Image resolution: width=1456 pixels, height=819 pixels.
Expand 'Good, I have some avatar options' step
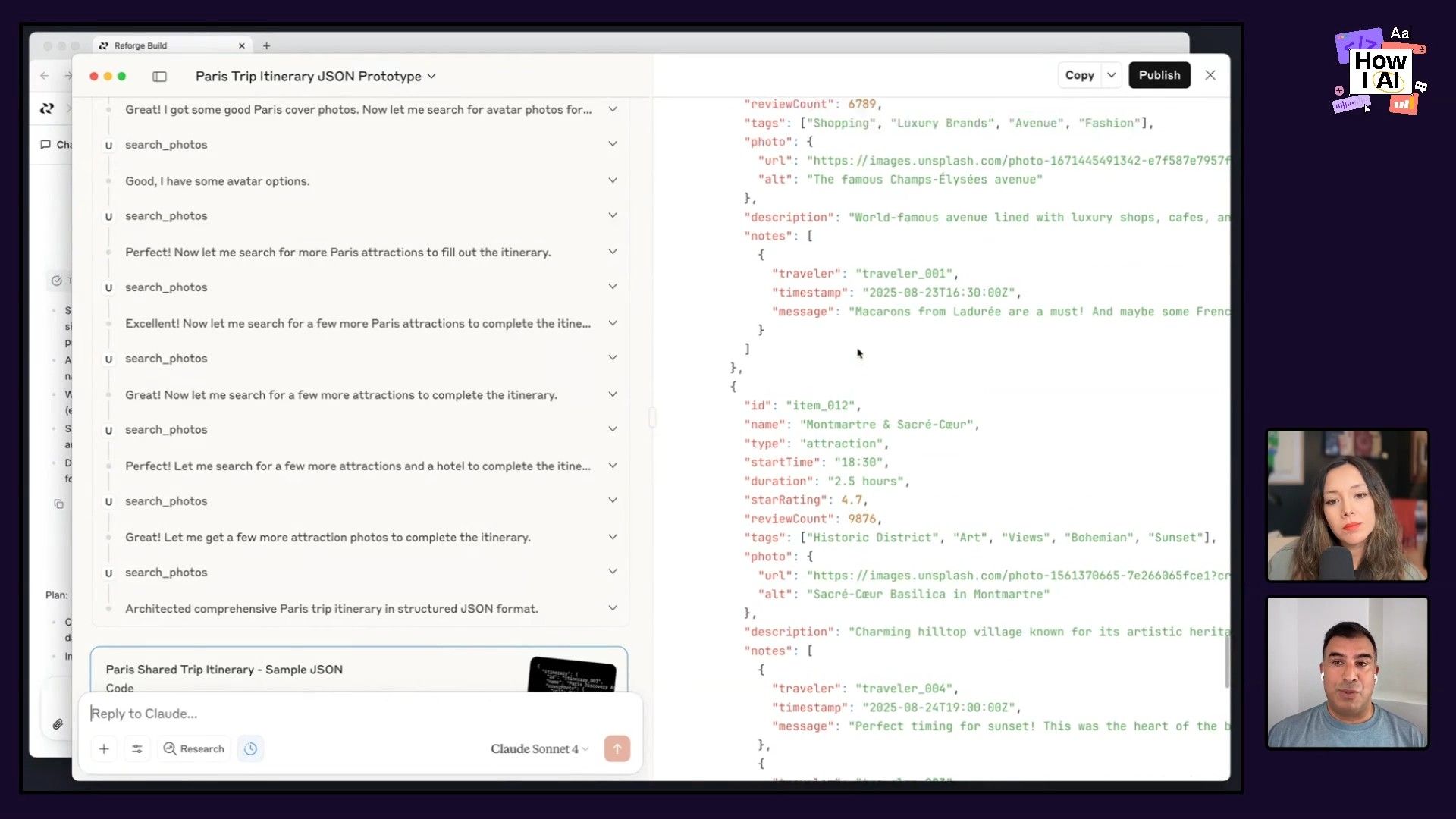612,180
